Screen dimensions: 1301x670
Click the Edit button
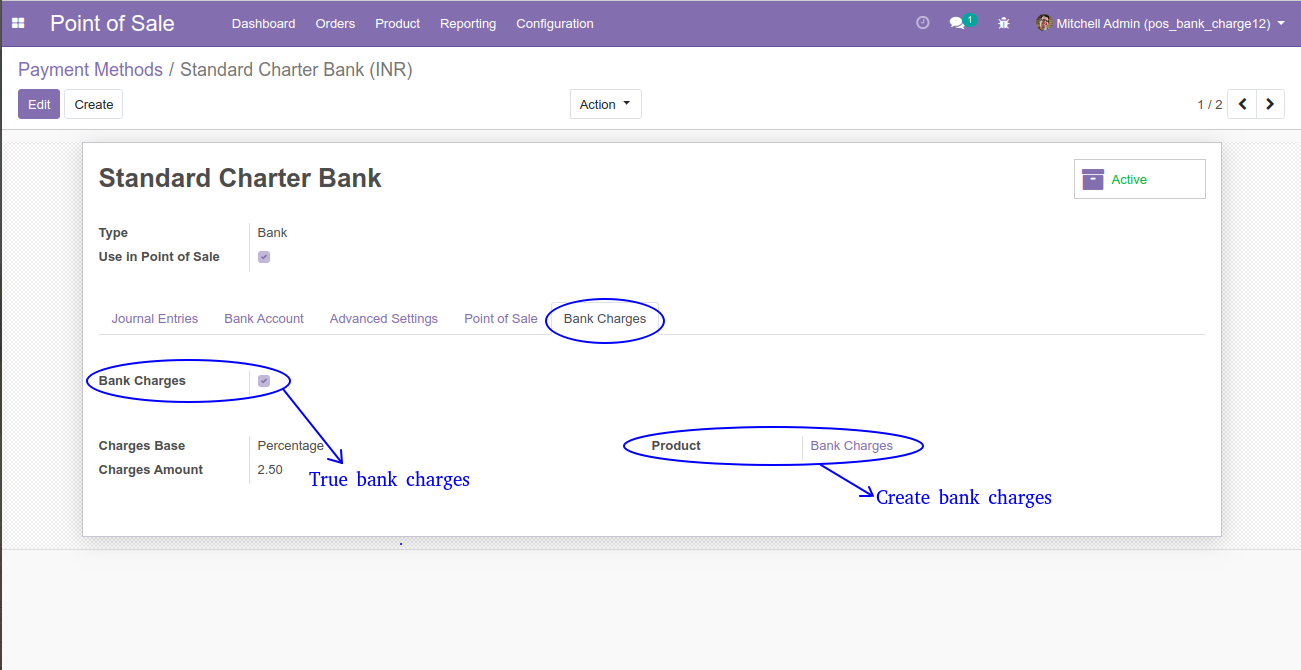(x=39, y=104)
